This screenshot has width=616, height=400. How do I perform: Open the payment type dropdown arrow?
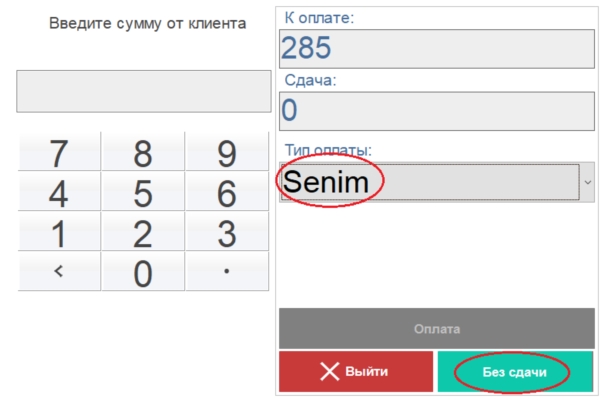click(588, 182)
